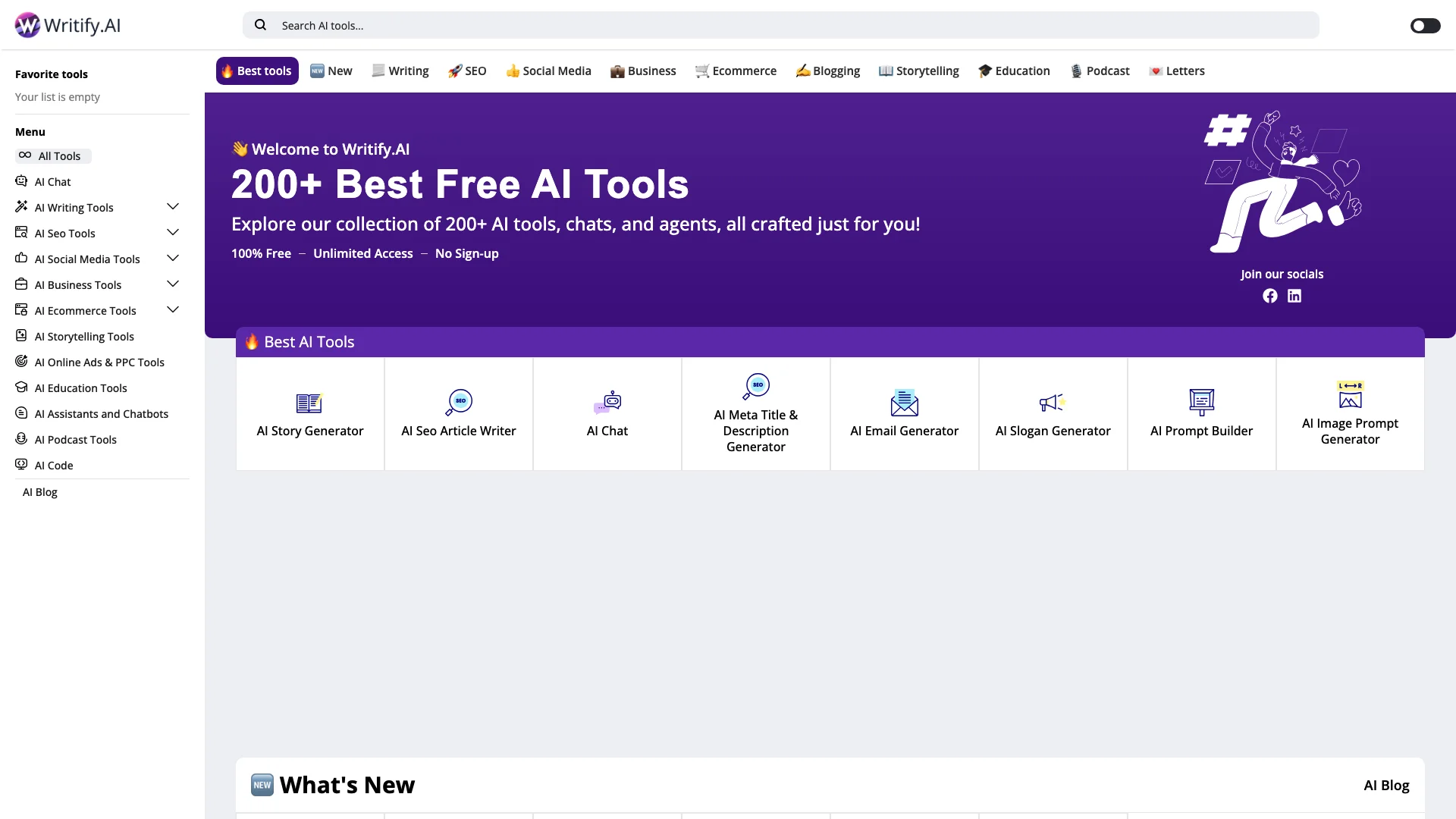Open the Business category tab
The height and width of the screenshot is (819, 1456).
[643, 71]
